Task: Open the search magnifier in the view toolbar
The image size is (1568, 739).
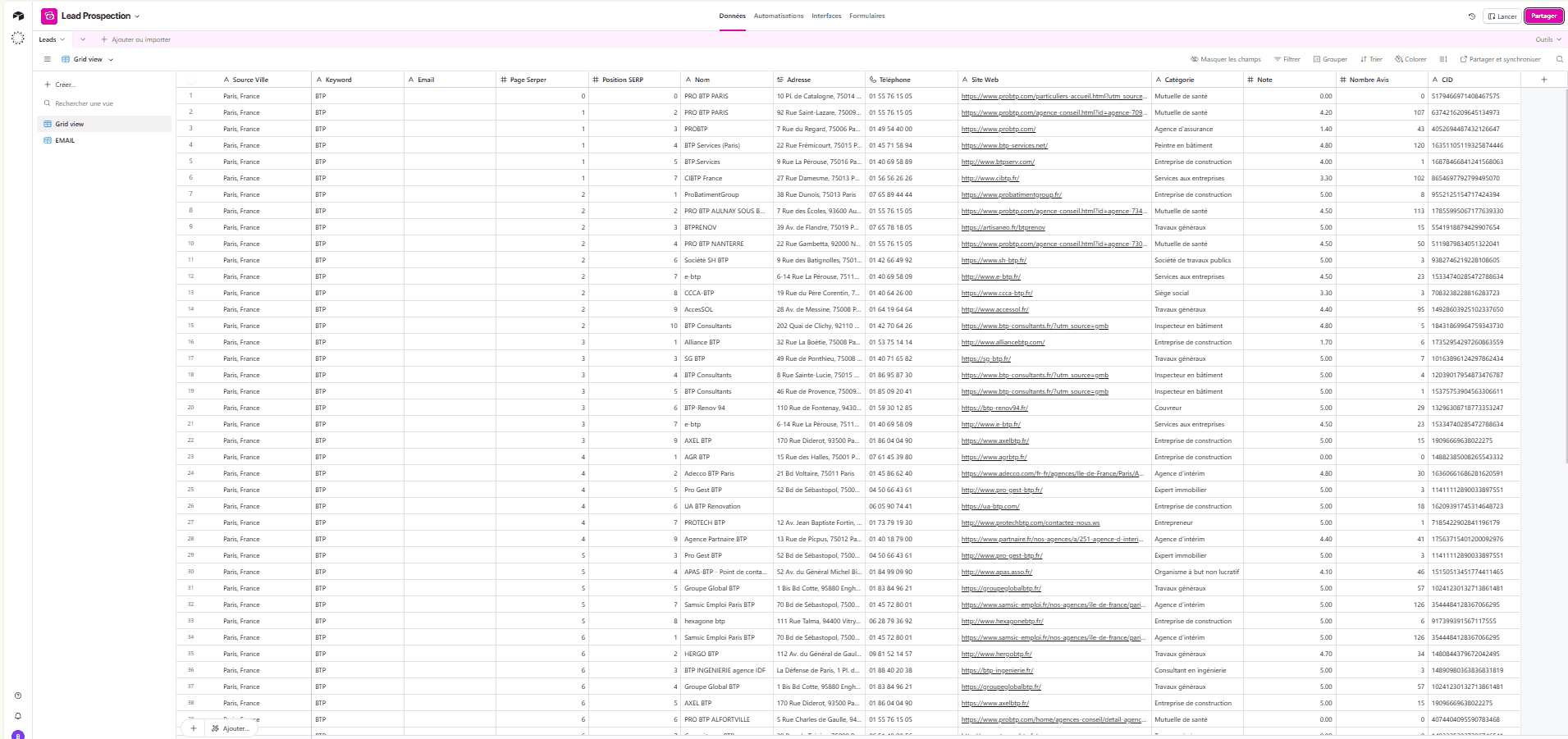Action: pyautogui.click(x=1559, y=59)
